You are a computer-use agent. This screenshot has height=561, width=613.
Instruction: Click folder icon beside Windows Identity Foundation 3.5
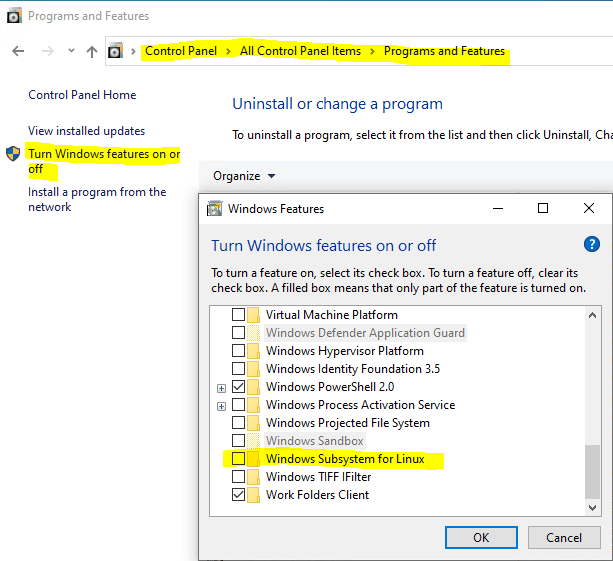pos(253,369)
